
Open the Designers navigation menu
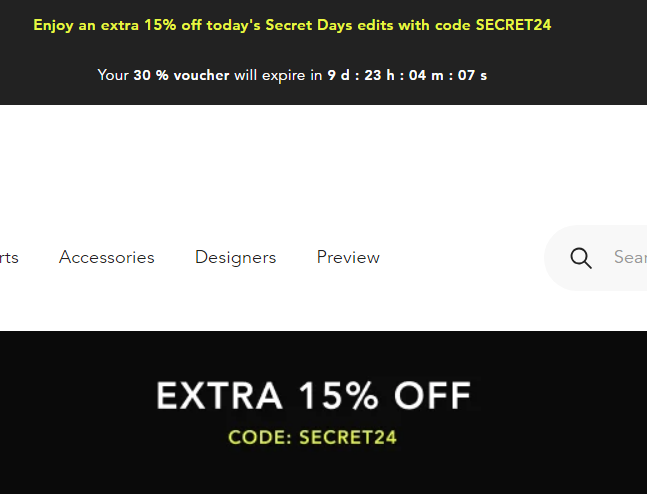(235, 258)
